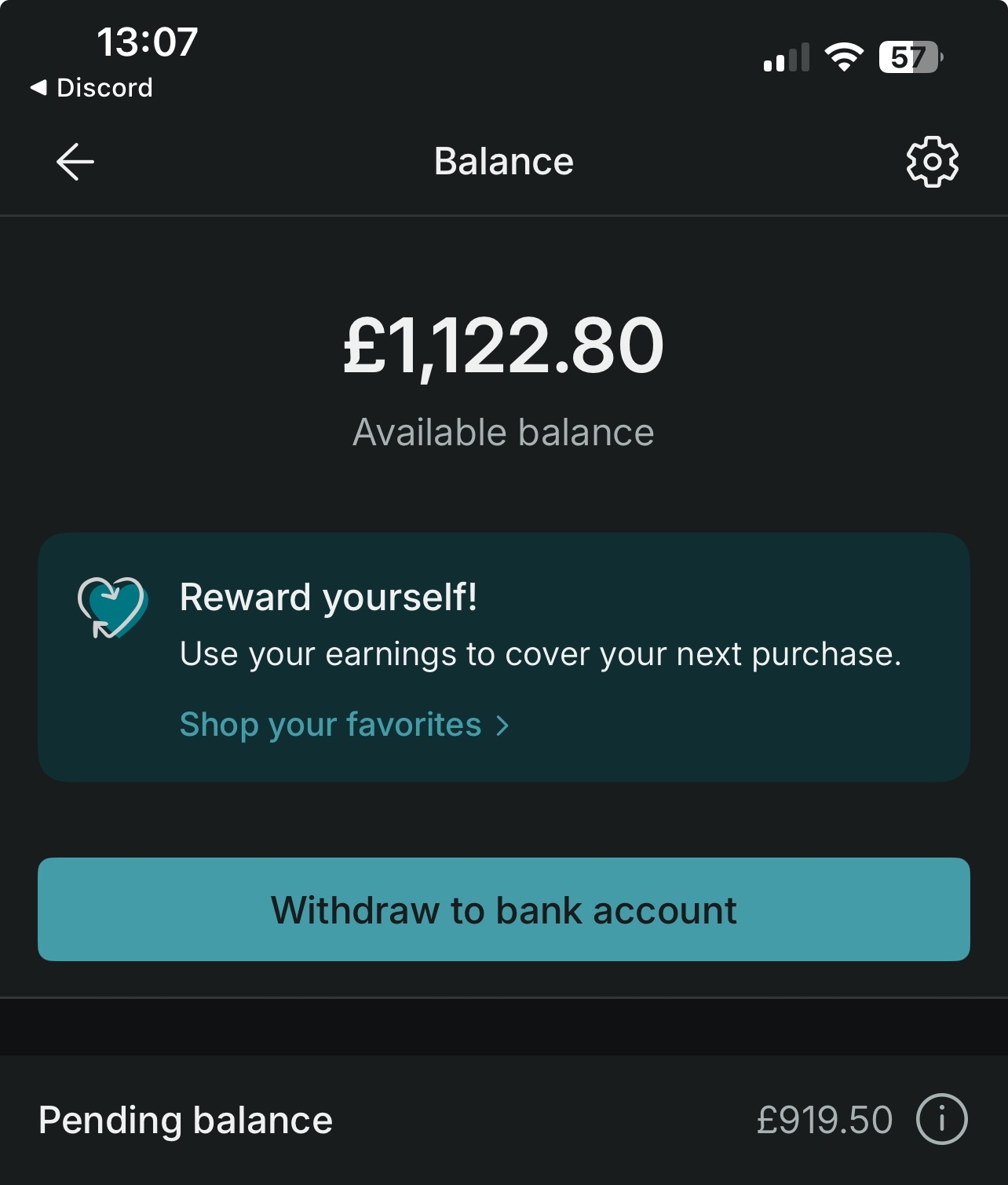Tap the small triangle beside Discord
Viewport: 1008px width, 1185px height.
38,88
